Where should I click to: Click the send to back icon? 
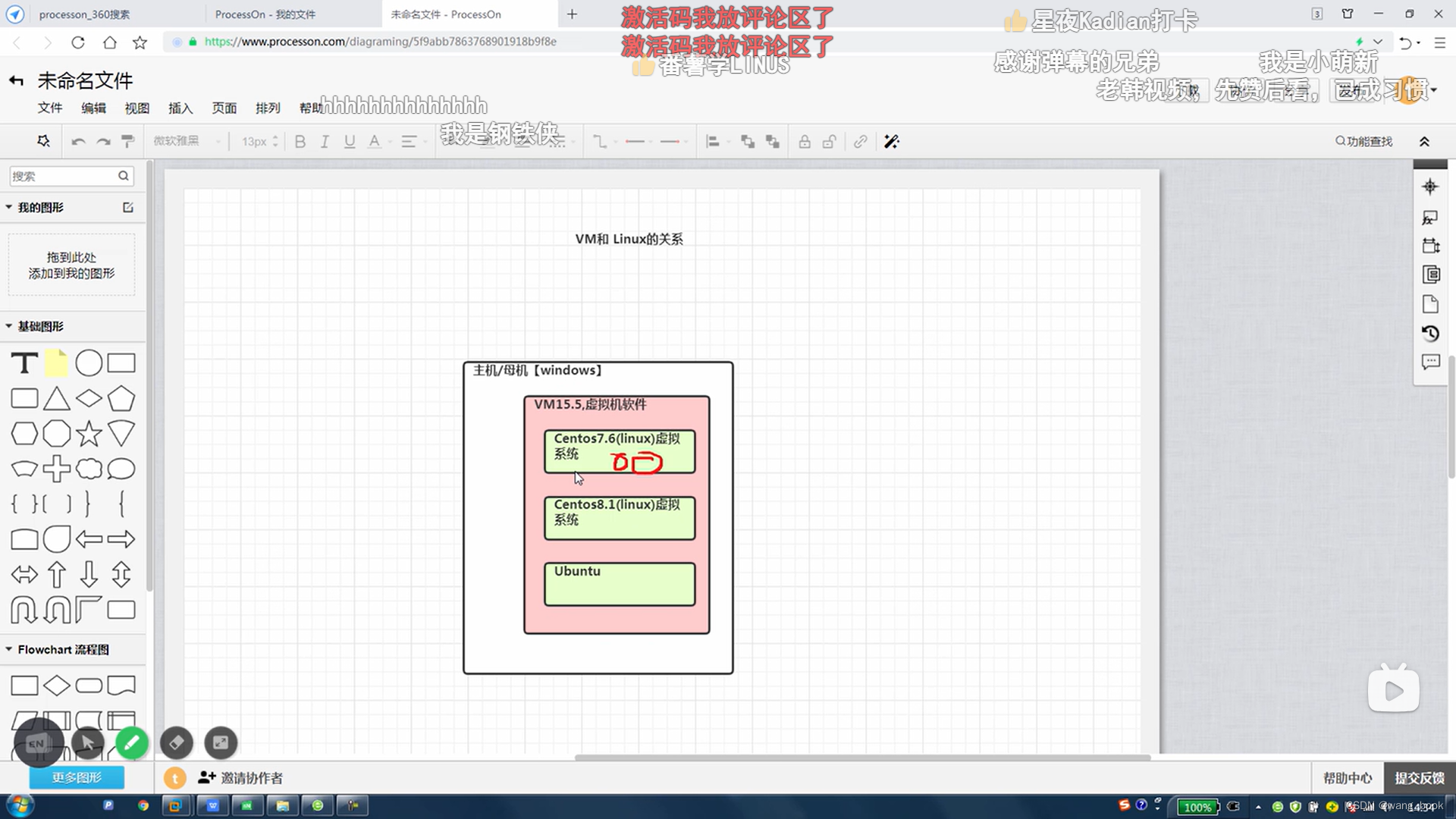(x=773, y=142)
